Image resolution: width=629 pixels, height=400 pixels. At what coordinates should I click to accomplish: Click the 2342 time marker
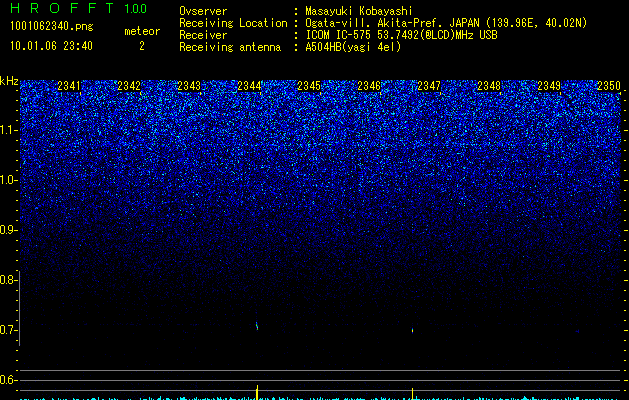pos(129,86)
